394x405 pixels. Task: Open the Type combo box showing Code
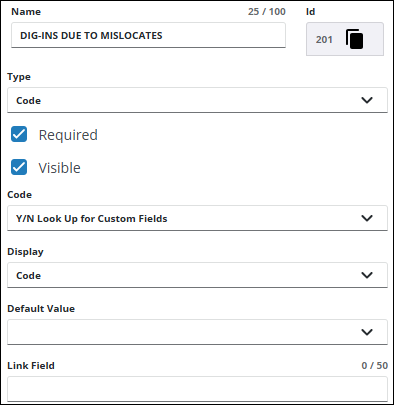click(x=197, y=100)
